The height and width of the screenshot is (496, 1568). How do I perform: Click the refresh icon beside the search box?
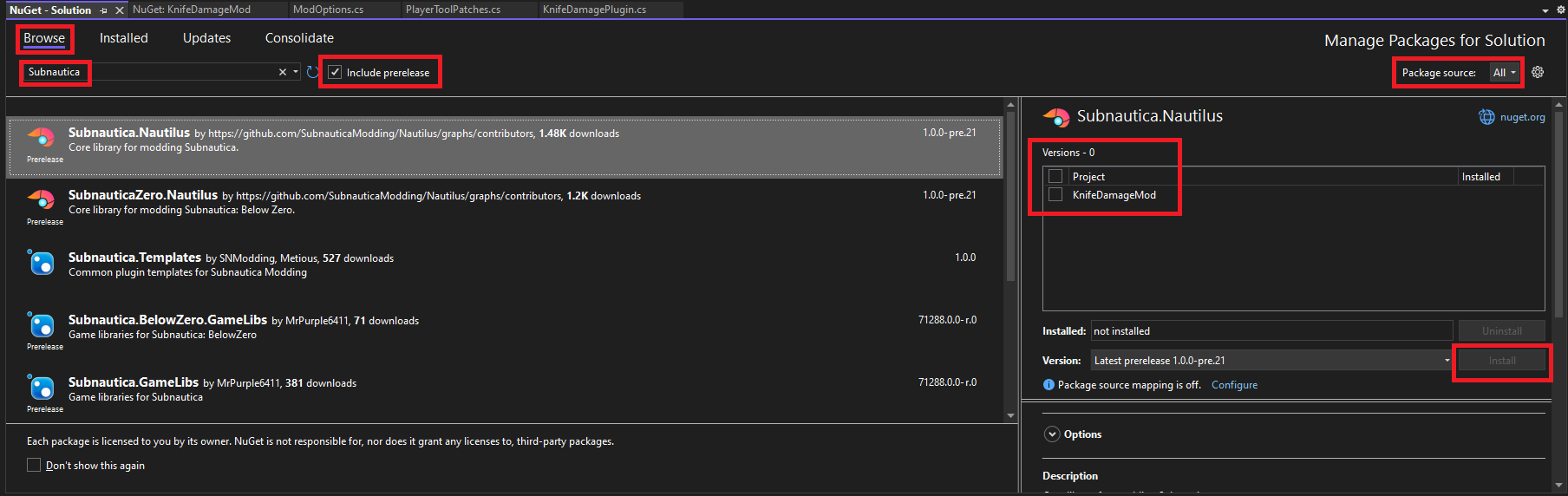point(312,72)
